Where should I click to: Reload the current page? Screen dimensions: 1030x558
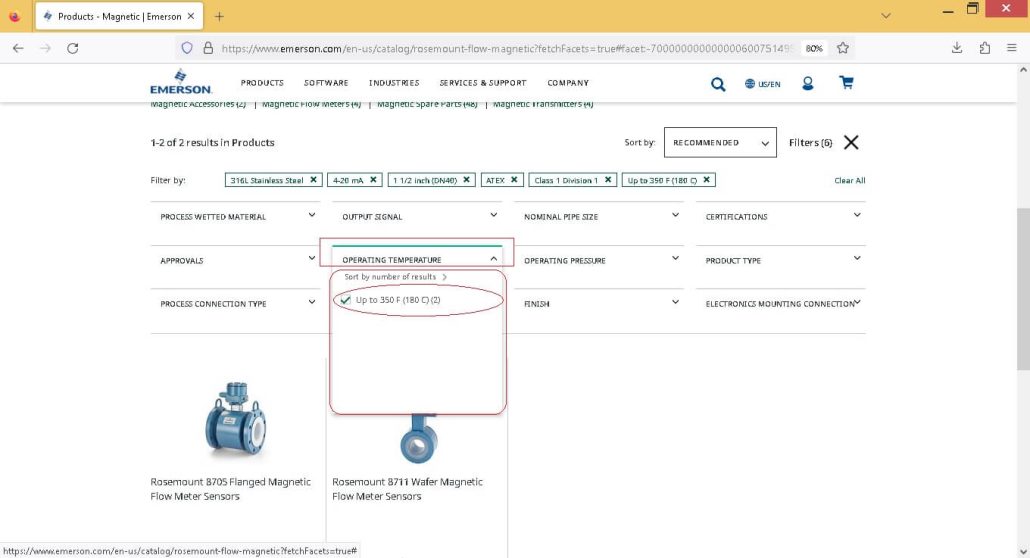pos(73,48)
